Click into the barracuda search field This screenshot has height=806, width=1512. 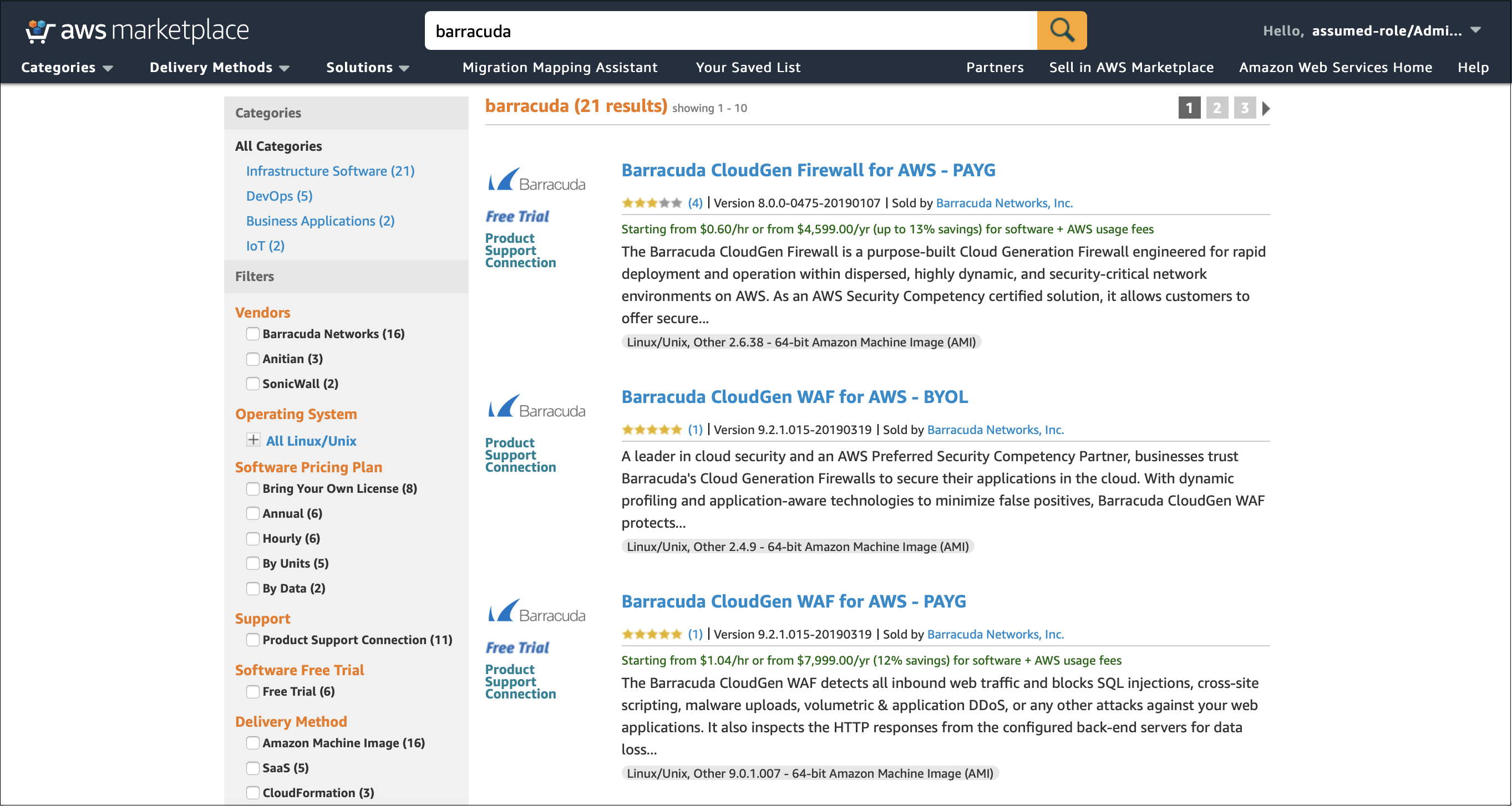730,30
